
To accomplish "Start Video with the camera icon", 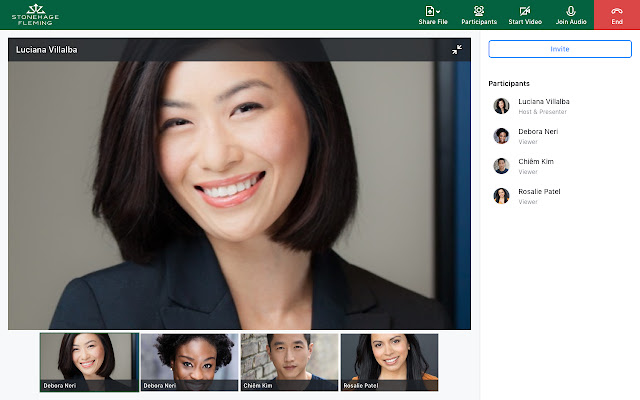I will (525, 15).
